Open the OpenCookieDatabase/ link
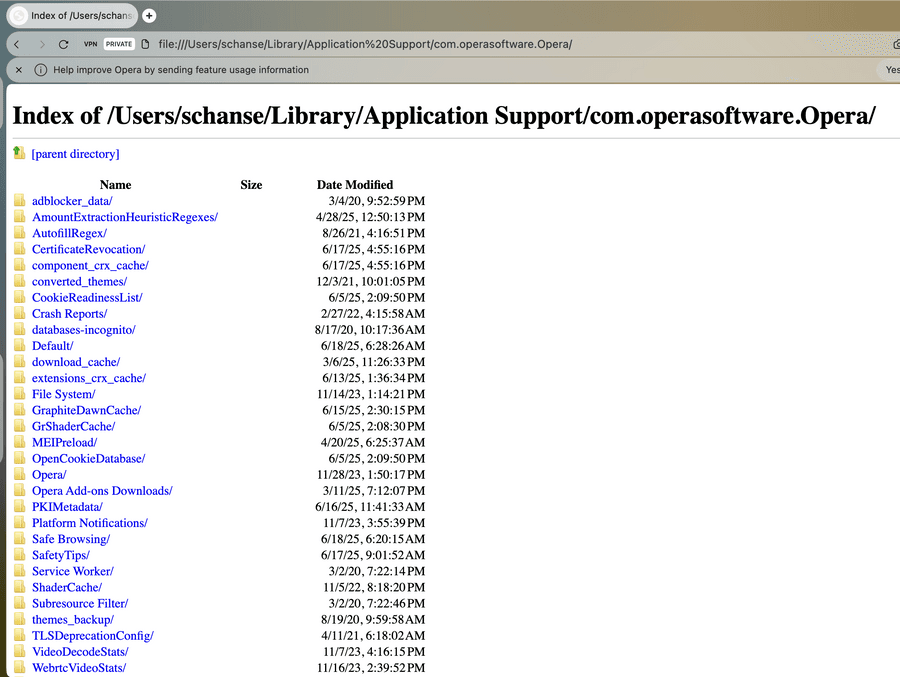This screenshot has width=900, height=677. 88,458
